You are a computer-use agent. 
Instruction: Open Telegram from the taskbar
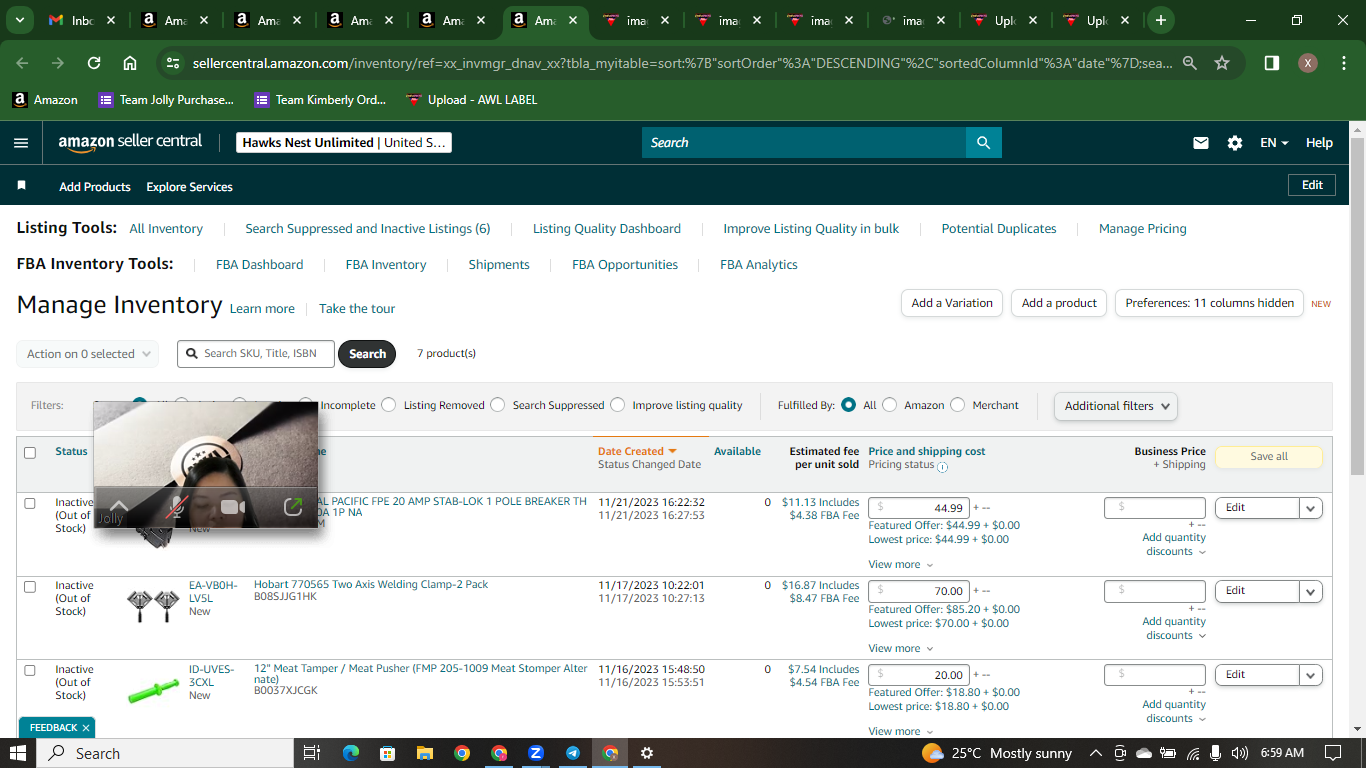[573, 753]
